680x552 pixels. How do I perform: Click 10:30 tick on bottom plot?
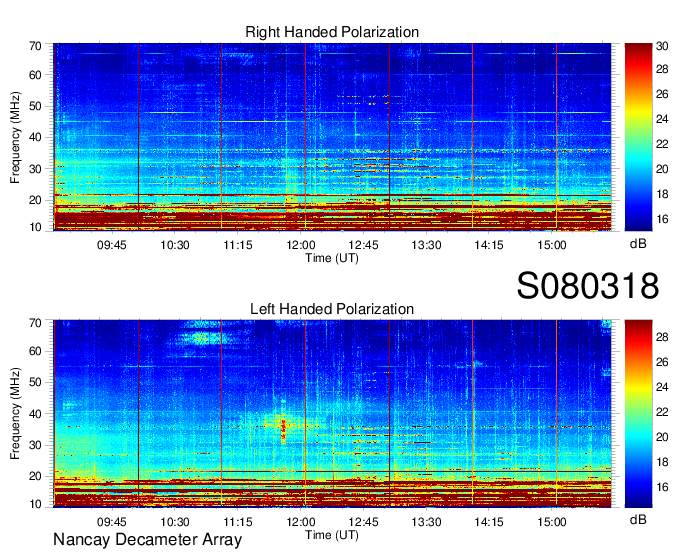tap(175, 522)
